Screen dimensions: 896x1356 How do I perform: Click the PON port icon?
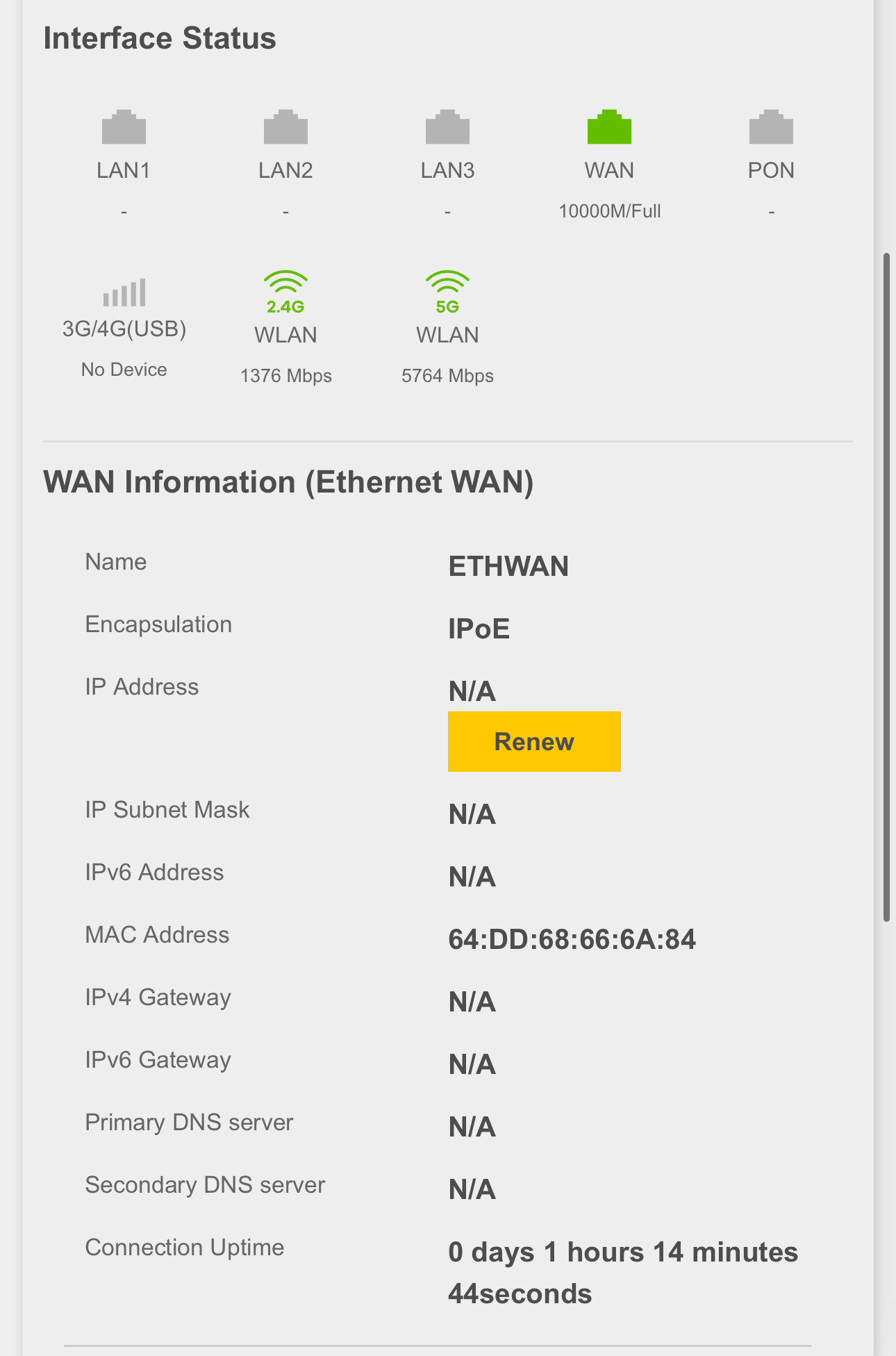pos(771,128)
